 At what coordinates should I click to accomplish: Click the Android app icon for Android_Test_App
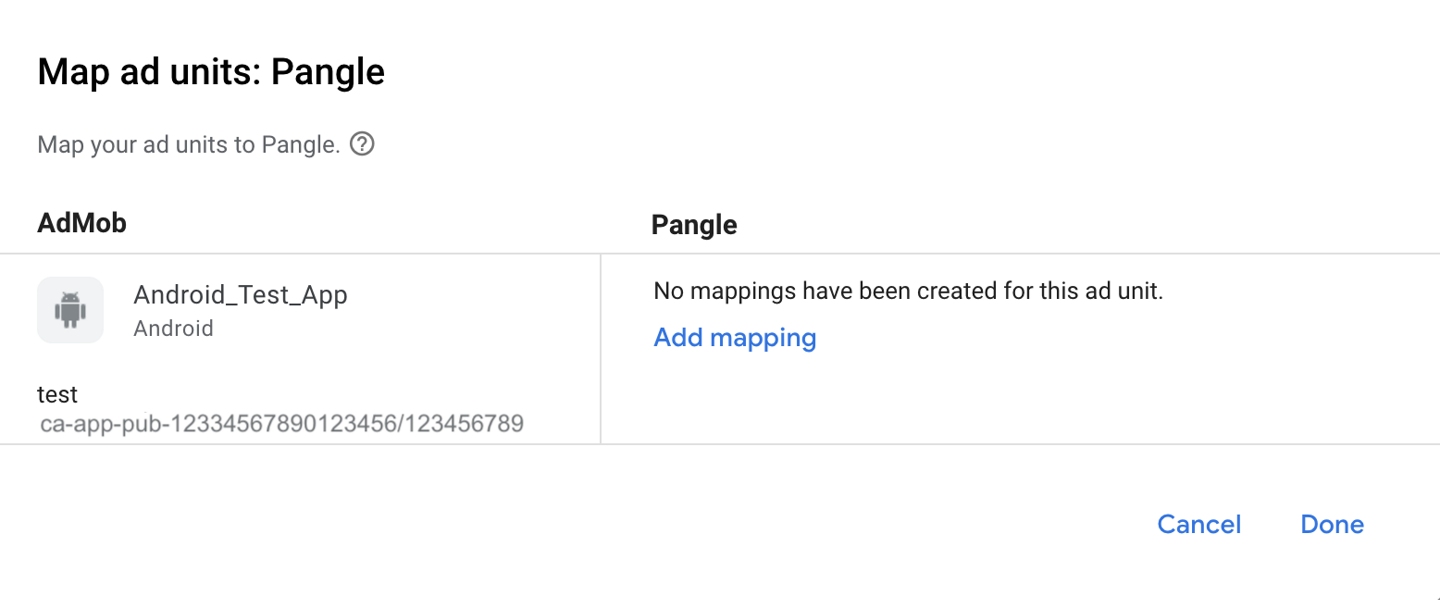70,309
